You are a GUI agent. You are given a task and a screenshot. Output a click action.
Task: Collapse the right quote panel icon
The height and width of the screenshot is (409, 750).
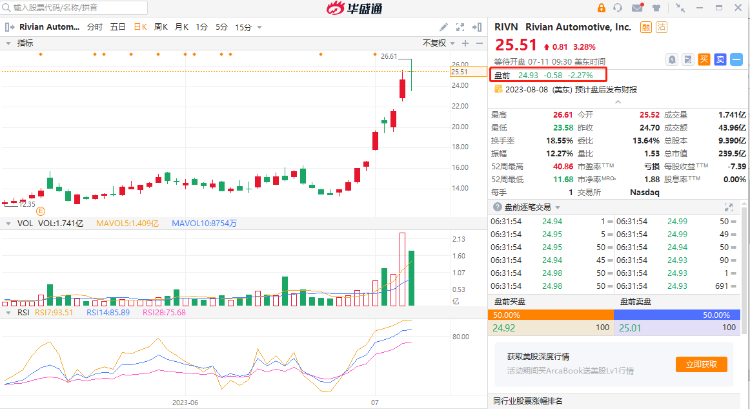pyautogui.click(x=477, y=27)
